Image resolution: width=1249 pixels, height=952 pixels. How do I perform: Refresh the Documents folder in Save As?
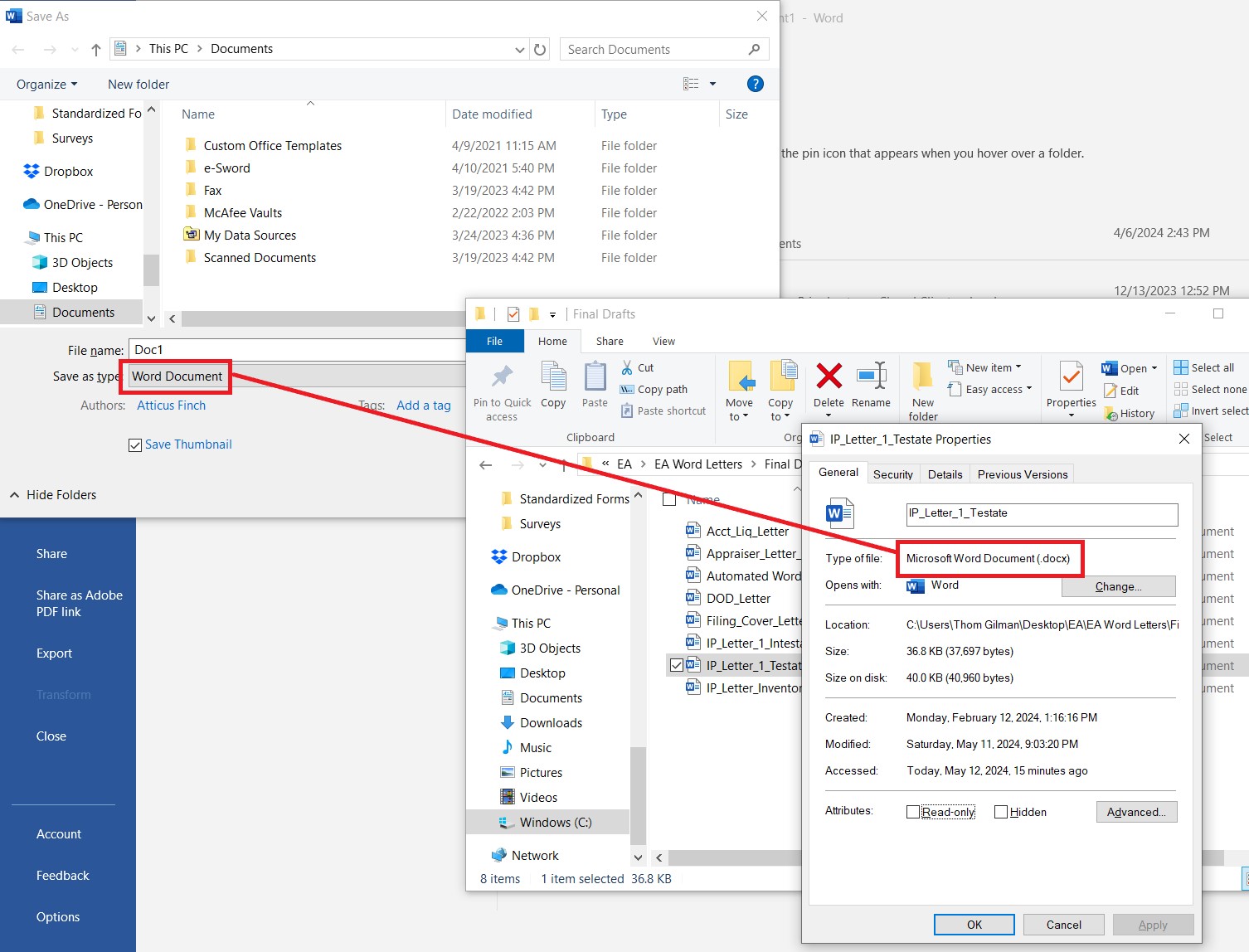540,50
